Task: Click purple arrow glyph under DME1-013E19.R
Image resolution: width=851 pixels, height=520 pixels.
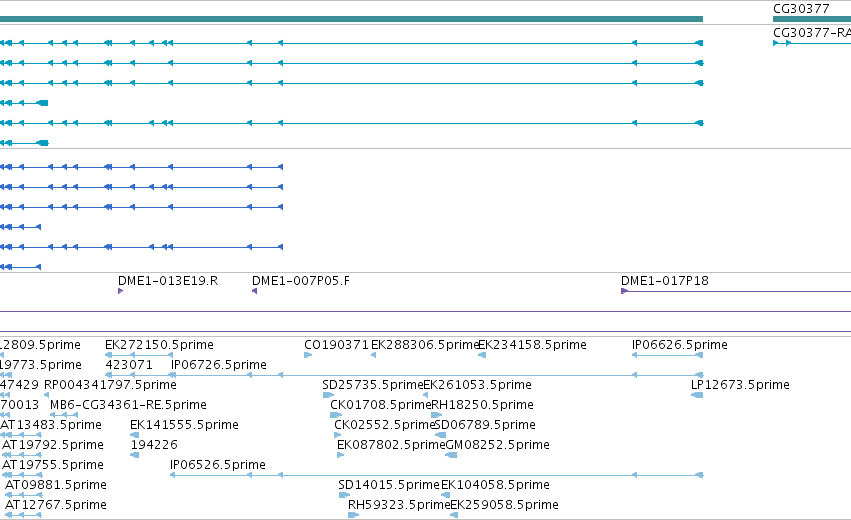Action: [120, 291]
